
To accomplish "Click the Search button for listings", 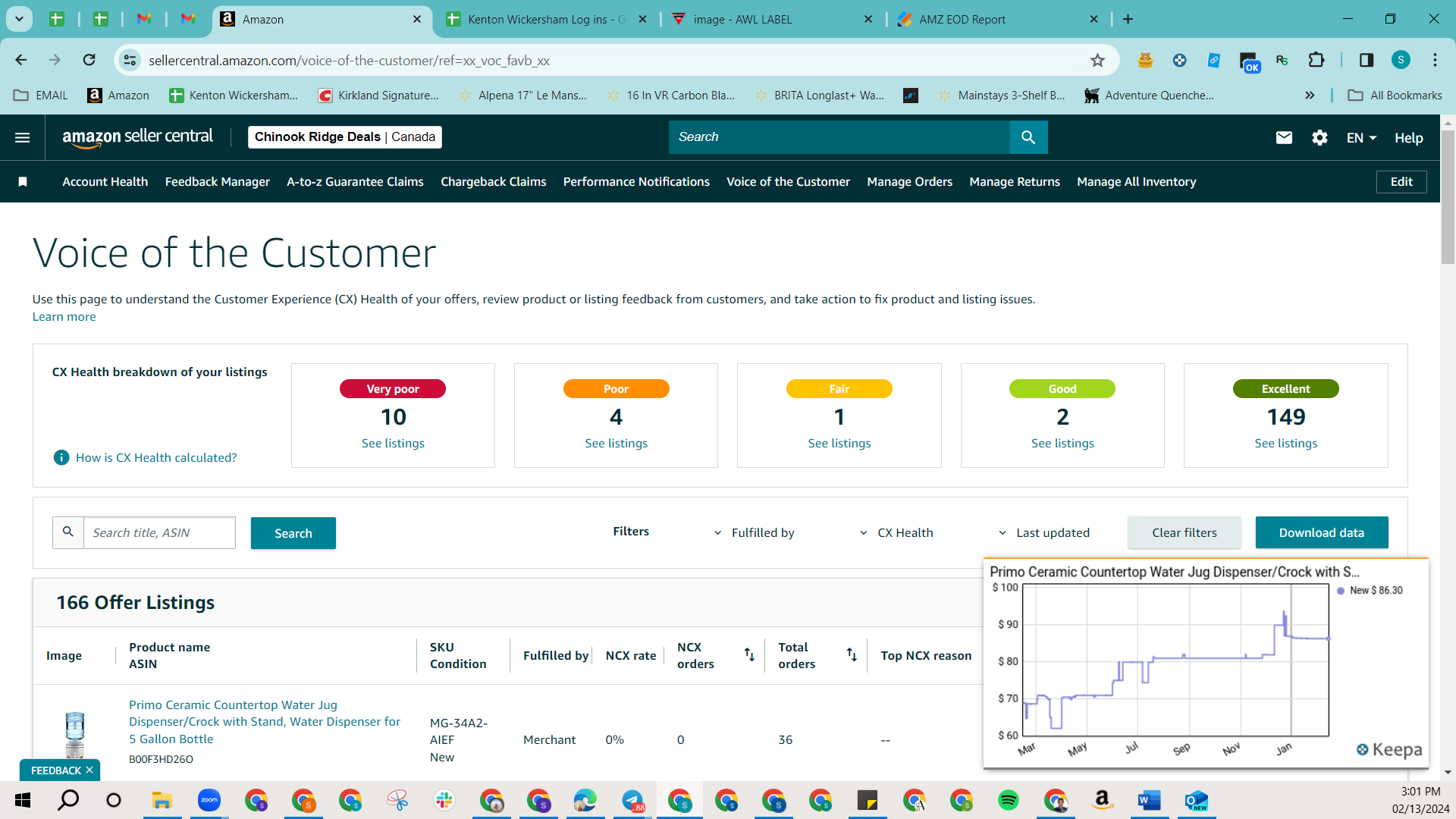I will click(293, 533).
